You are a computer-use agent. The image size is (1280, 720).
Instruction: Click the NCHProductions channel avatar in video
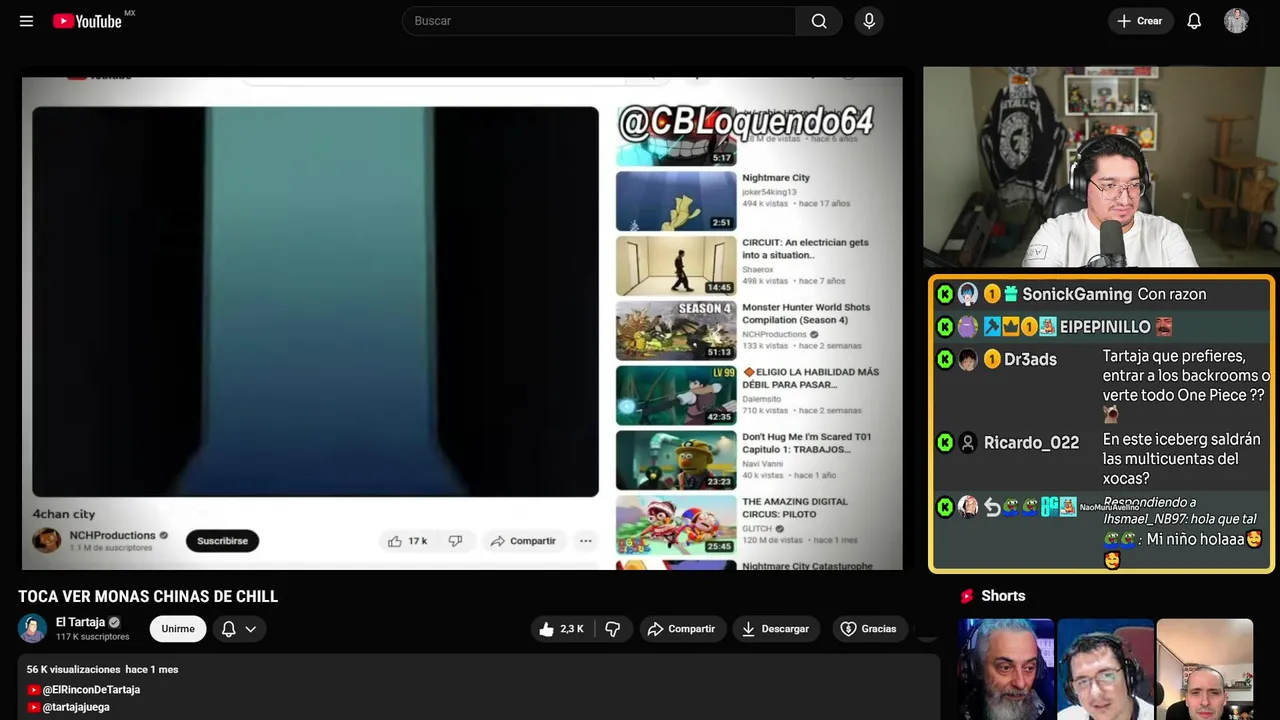47,541
